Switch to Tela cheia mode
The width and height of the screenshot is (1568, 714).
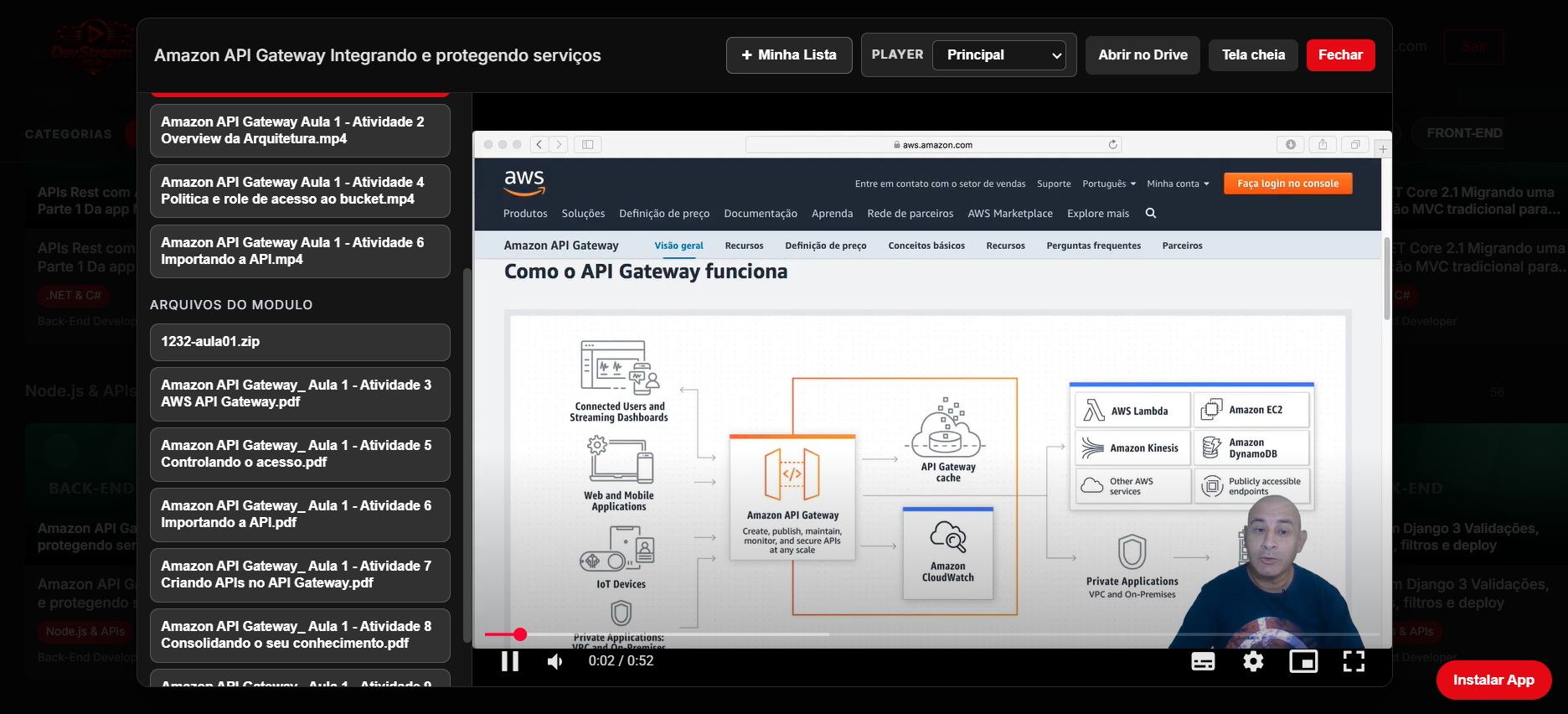1253,55
